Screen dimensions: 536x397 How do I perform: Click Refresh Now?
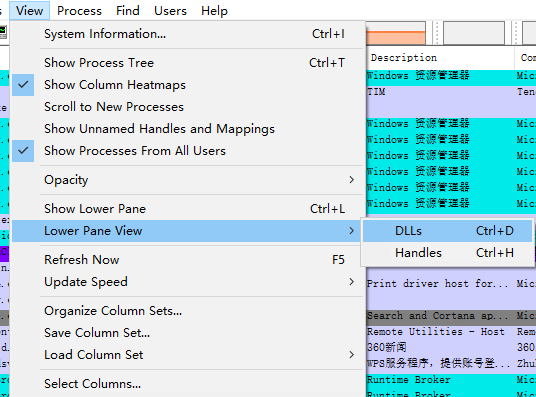tap(187, 260)
